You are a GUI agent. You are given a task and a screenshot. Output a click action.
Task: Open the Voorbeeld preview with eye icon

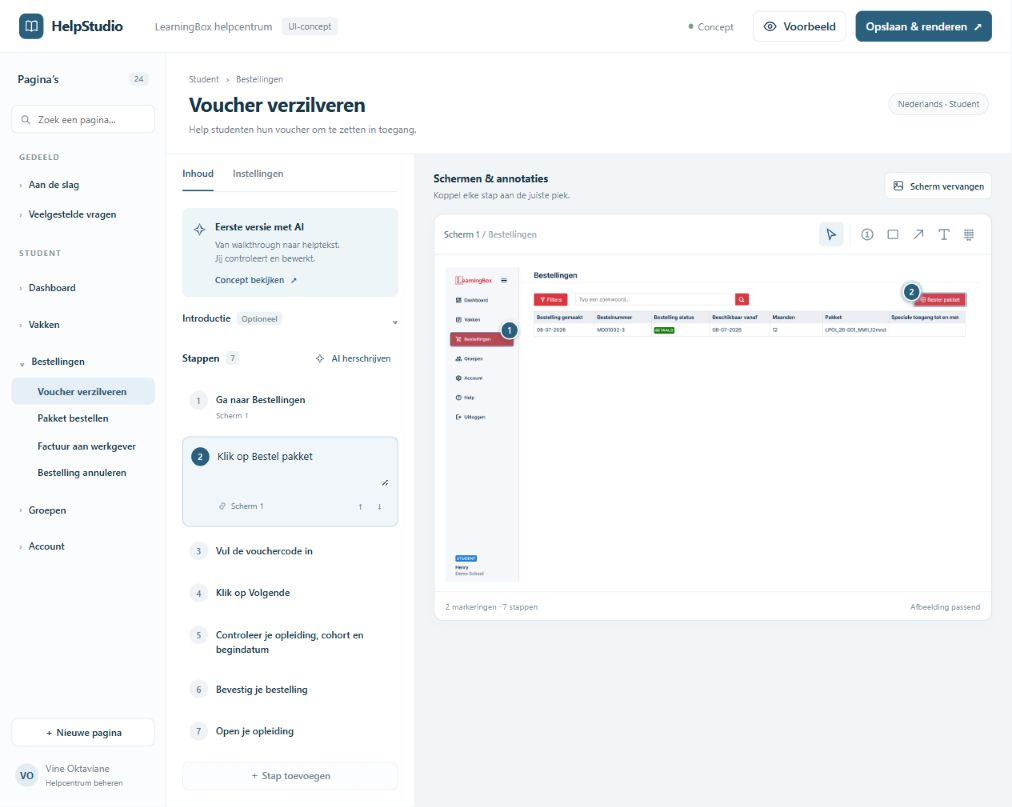[x=799, y=26]
